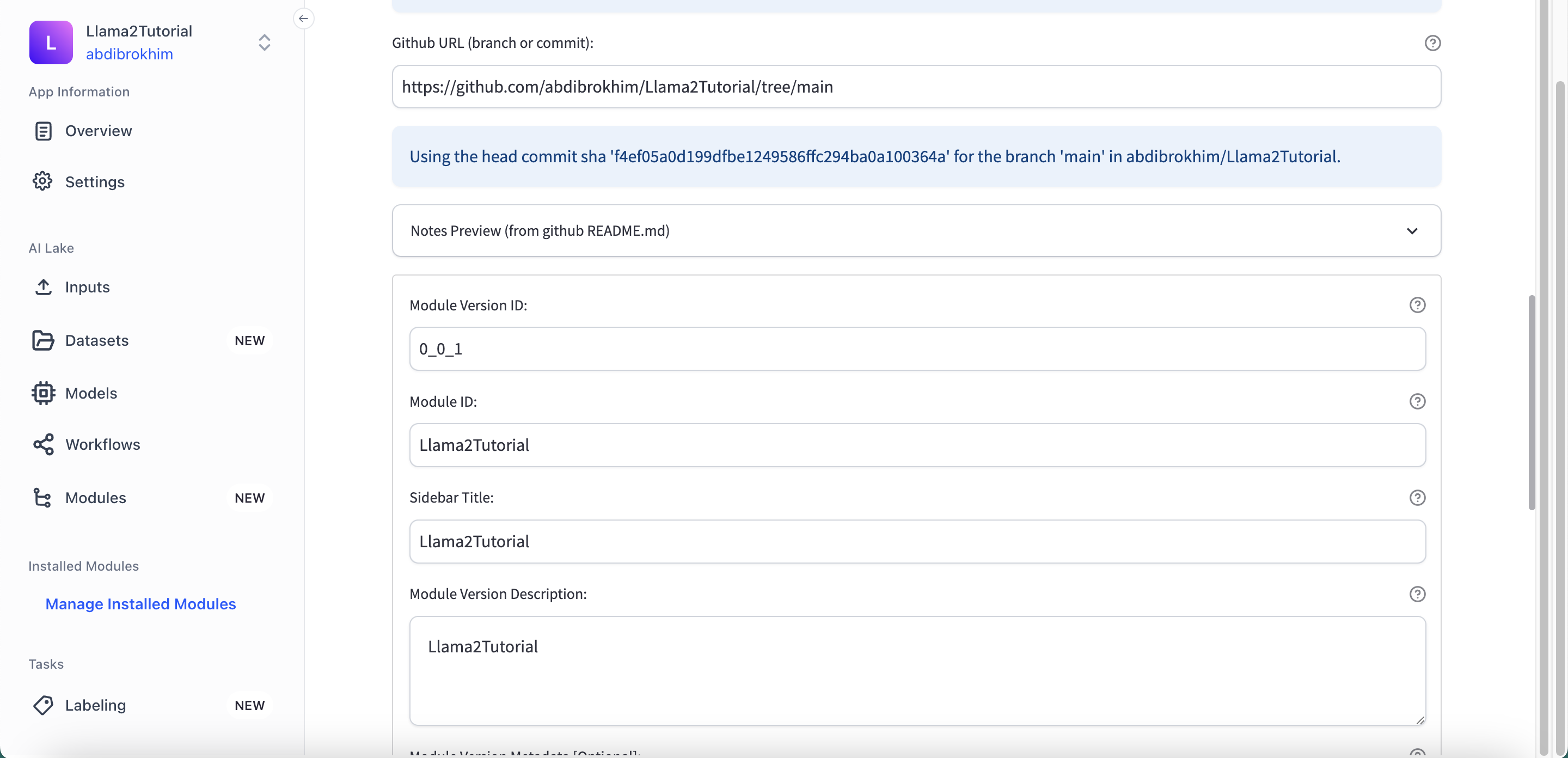Click the main form vertical scrollbar
The width and height of the screenshot is (1568, 758).
1532,402
